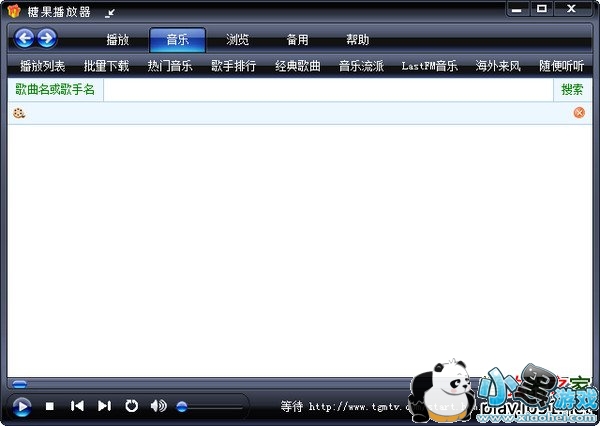This screenshot has height=426, width=600.
Task: Skip to the previous track
Action: tap(77, 406)
